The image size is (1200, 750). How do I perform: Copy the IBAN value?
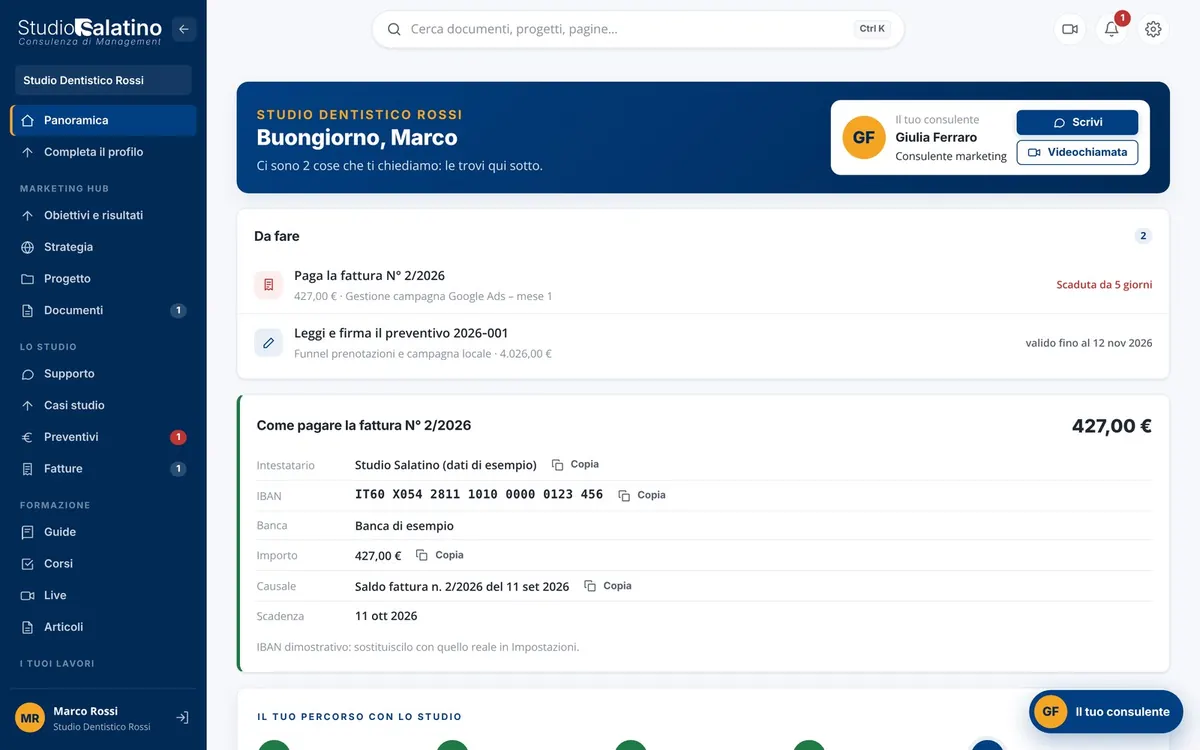pos(642,495)
